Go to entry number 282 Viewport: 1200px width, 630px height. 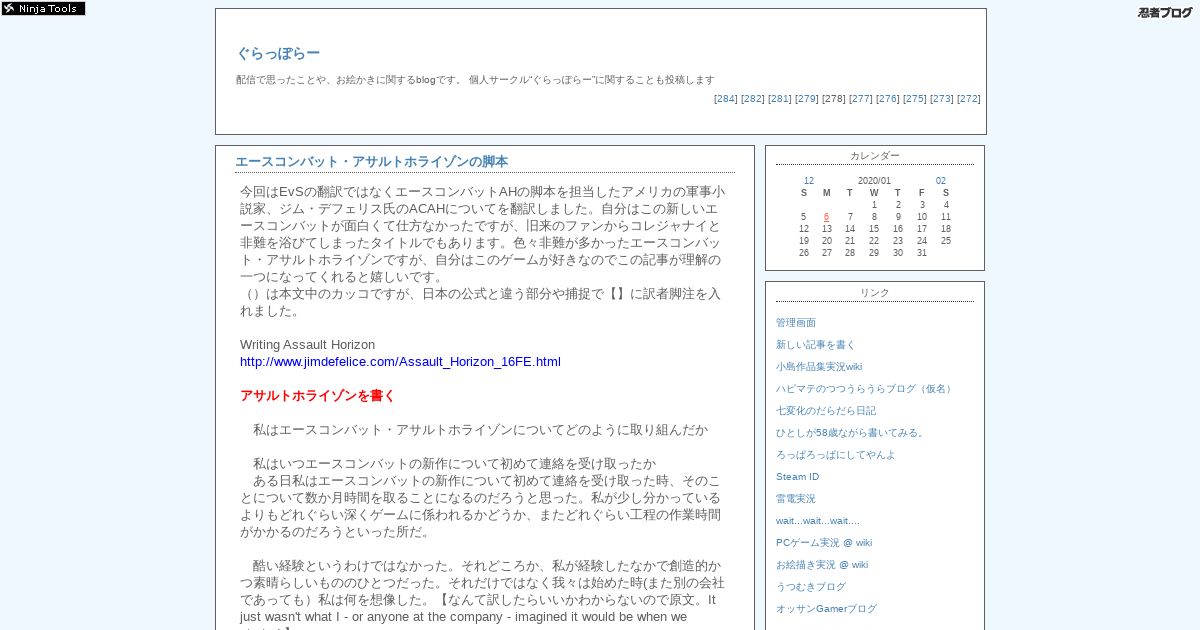(x=753, y=99)
